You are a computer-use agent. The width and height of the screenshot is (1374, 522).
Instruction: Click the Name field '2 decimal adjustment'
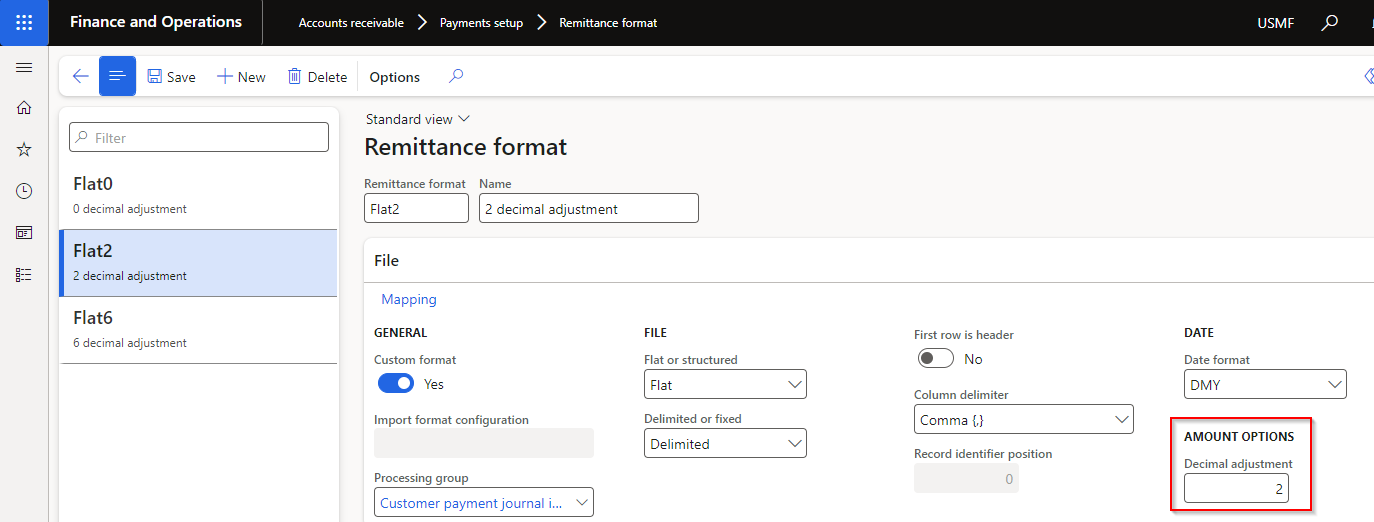point(588,208)
